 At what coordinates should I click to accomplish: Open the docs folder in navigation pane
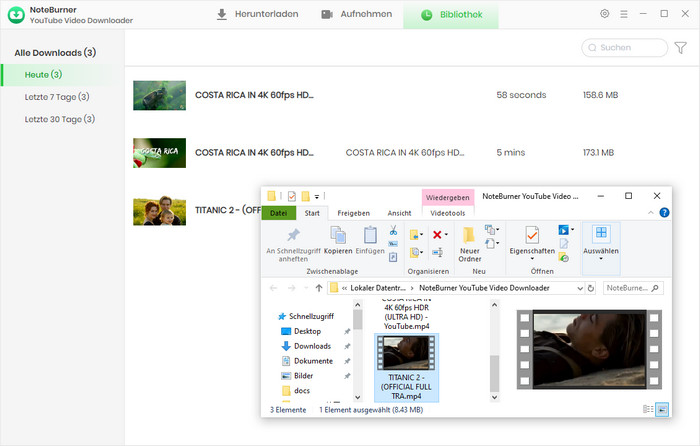(x=296, y=390)
